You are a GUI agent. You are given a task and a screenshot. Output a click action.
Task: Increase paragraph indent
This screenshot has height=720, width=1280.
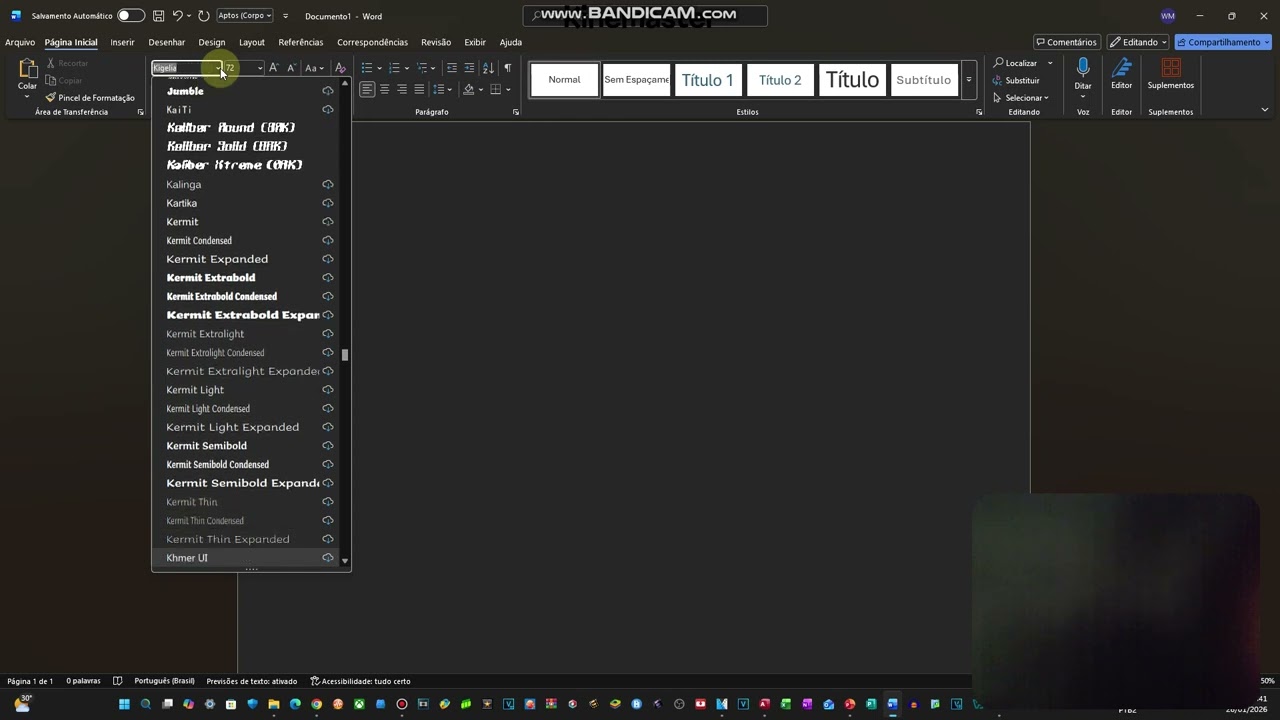pyautogui.click(x=469, y=68)
